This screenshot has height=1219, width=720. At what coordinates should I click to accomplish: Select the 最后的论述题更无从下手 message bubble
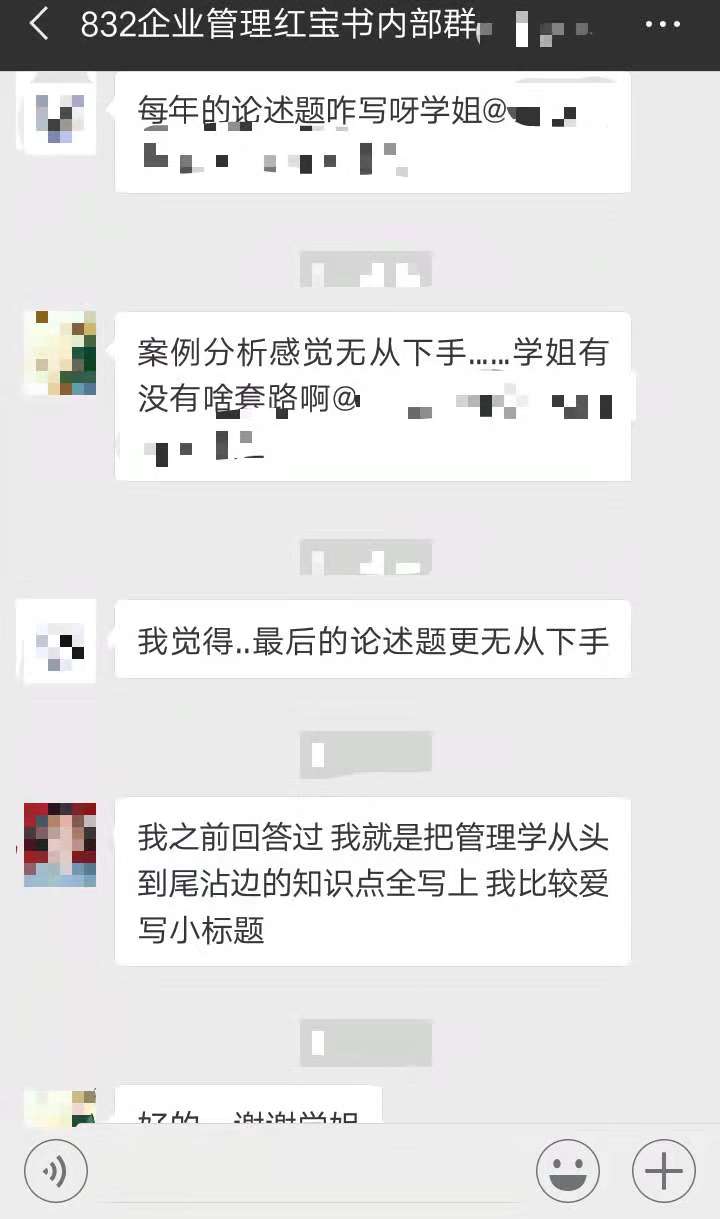(x=373, y=640)
